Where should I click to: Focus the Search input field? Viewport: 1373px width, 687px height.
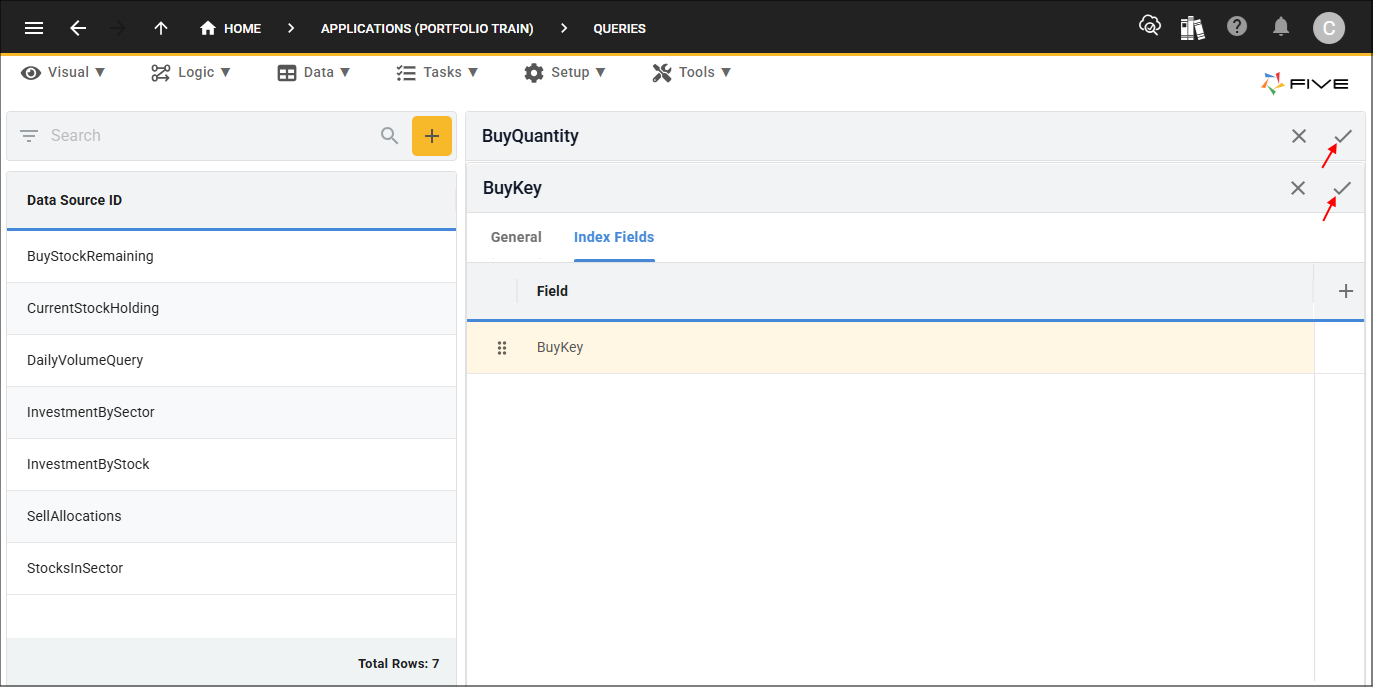(210, 136)
